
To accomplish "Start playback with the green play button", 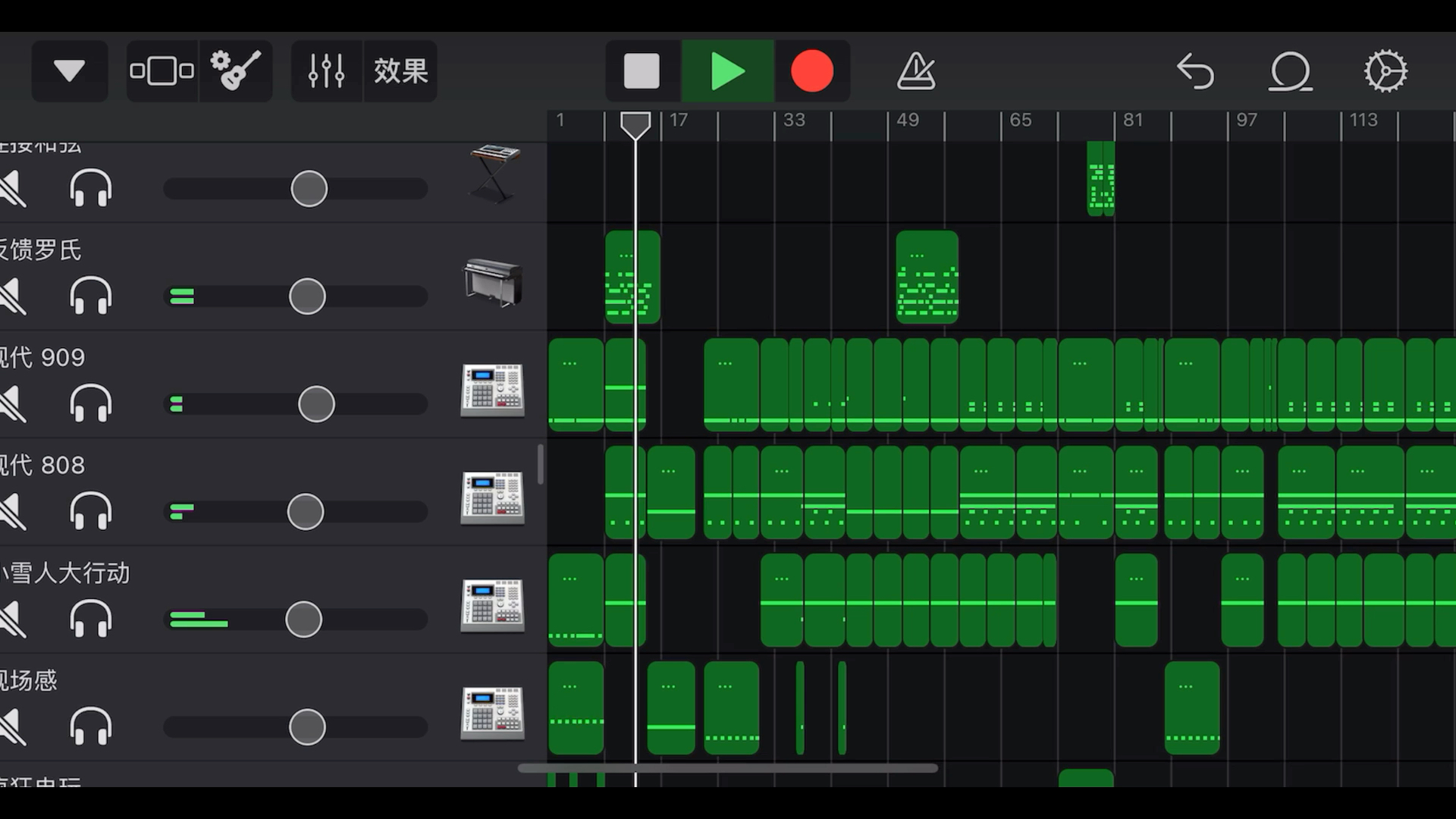I will [x=728, y=71].
